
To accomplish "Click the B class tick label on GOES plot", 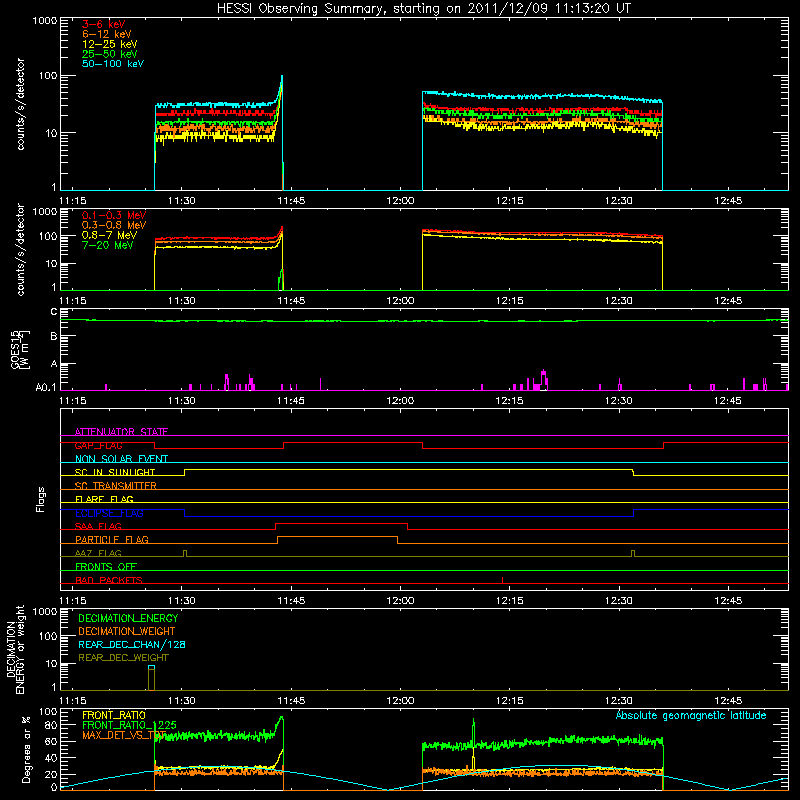I will tap(54, 336).
